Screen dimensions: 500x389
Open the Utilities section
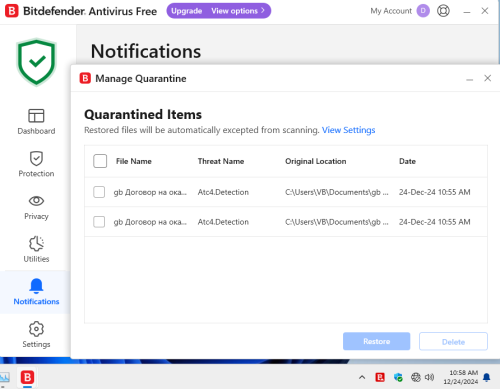36,249
